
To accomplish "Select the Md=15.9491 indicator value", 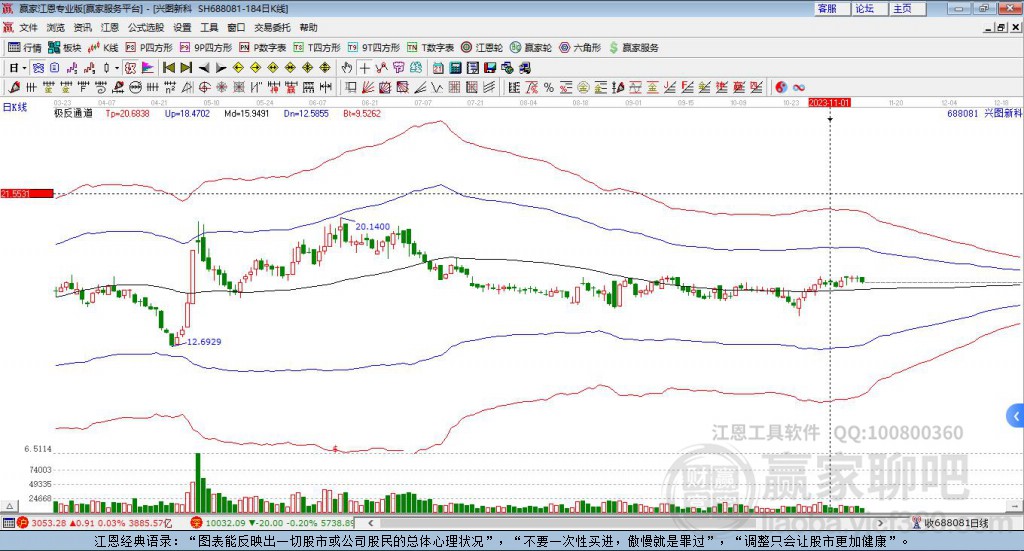I will (x=247, y=114).
